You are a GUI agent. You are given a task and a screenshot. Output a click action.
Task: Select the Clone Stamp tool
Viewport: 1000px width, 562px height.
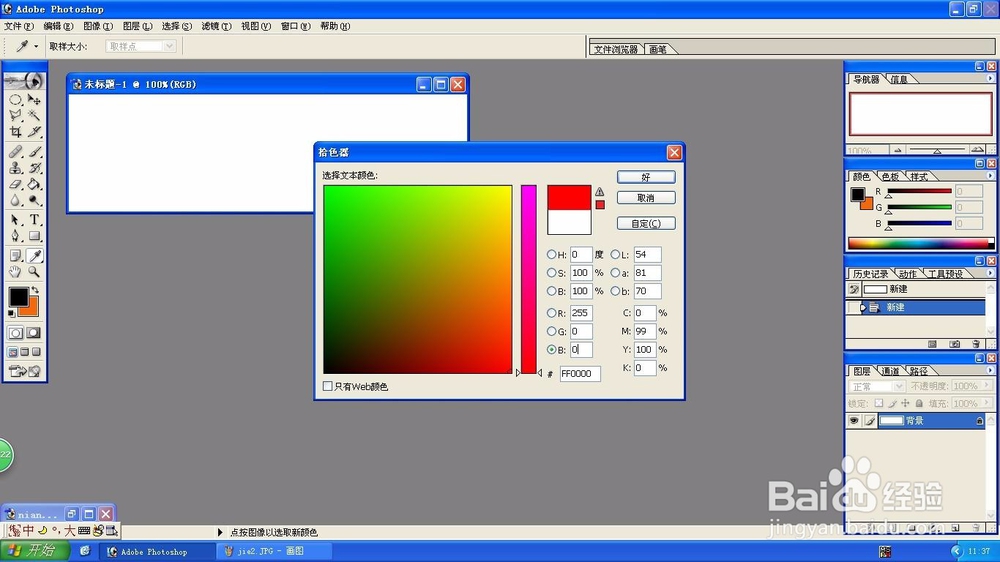coord(15,168)
